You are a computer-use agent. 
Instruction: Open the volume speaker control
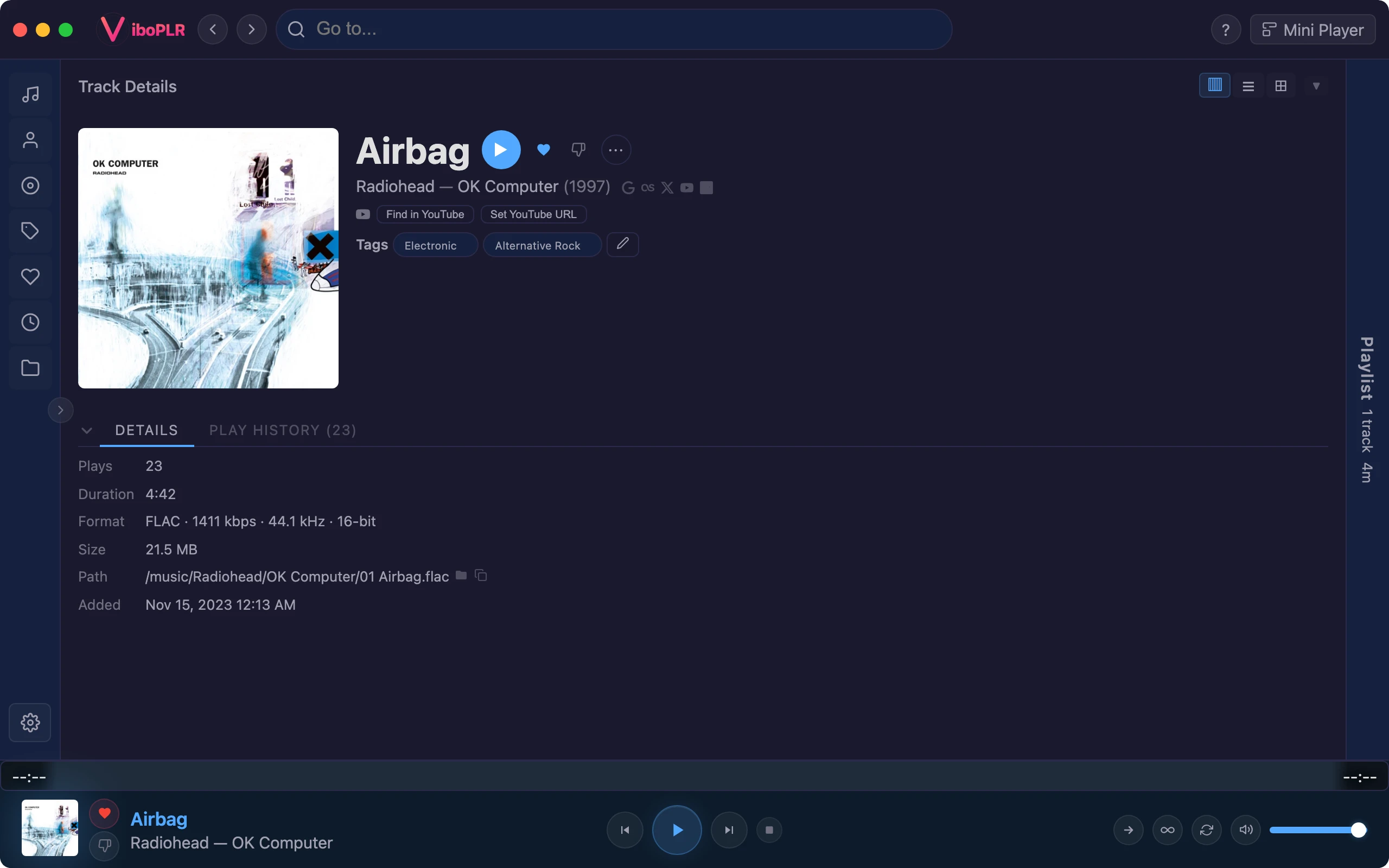click(x=1246, y=830)
